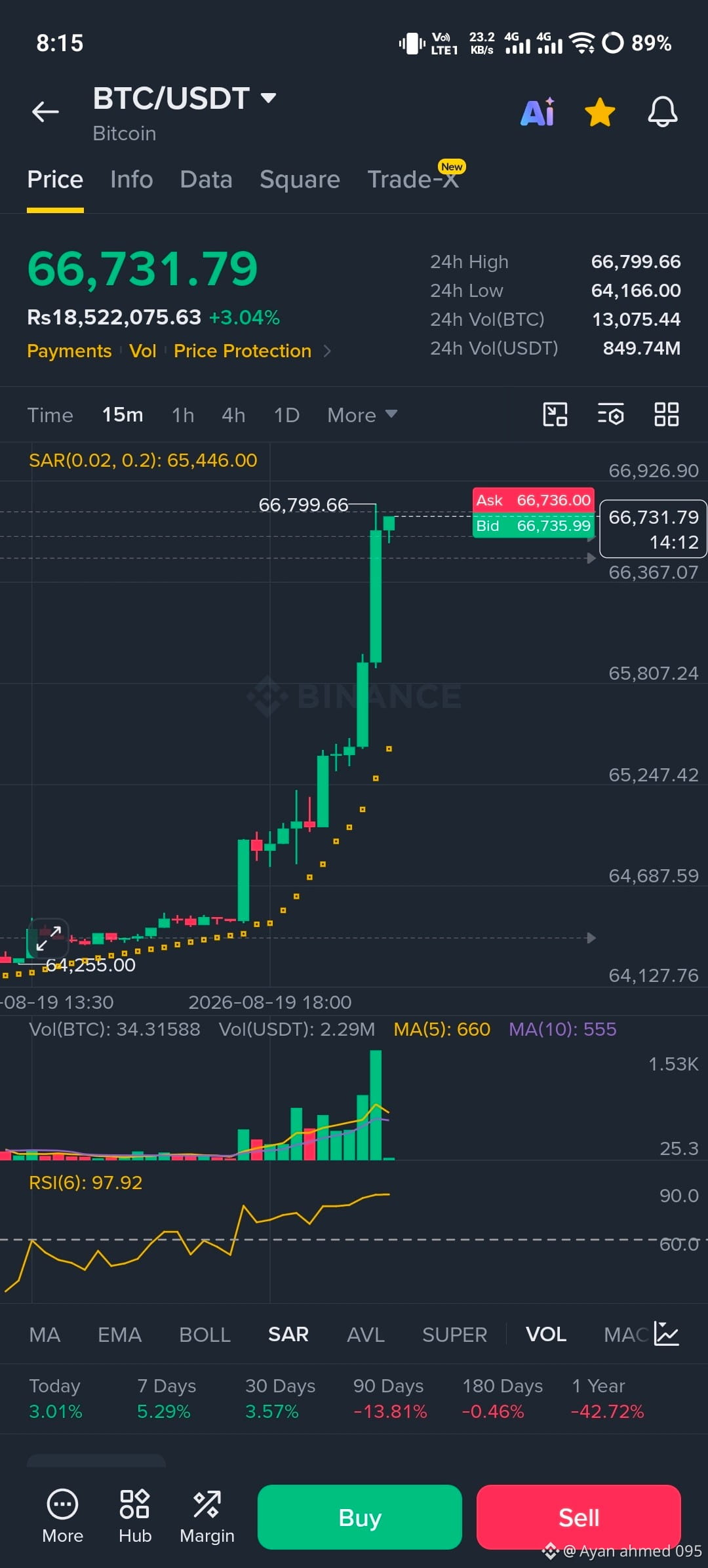708x1568 pixels.
Task: Expand the More timeframes dropdown
Action: pyautogui.click(x=362, y=415)
